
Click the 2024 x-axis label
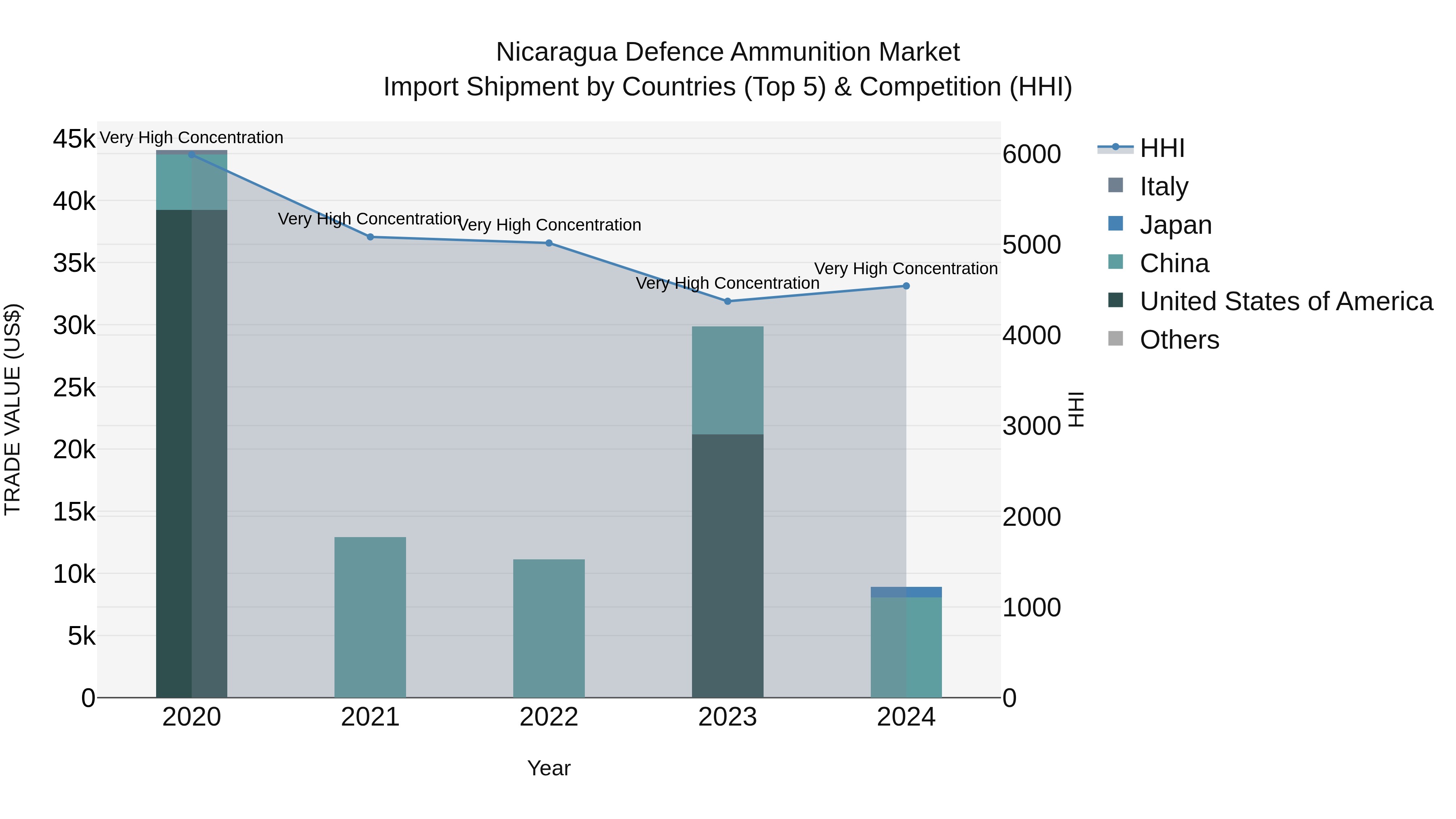point(906,717)
